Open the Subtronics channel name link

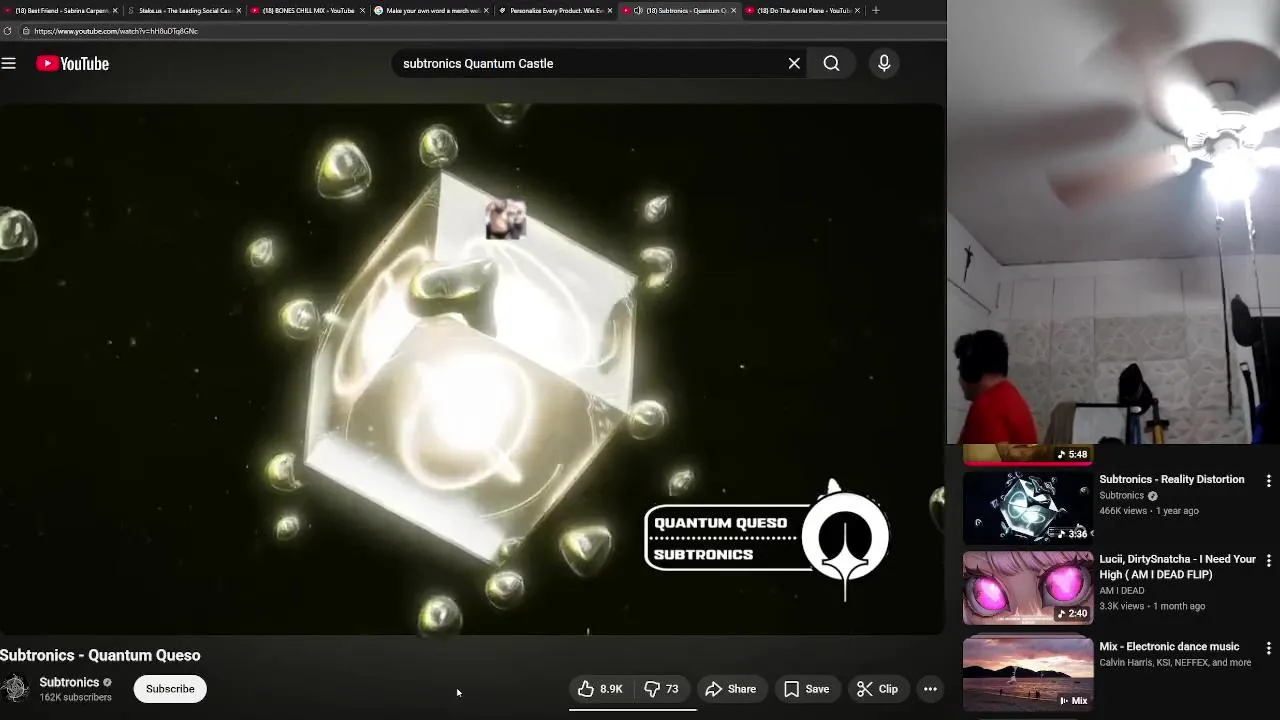[x=69, y=682]
